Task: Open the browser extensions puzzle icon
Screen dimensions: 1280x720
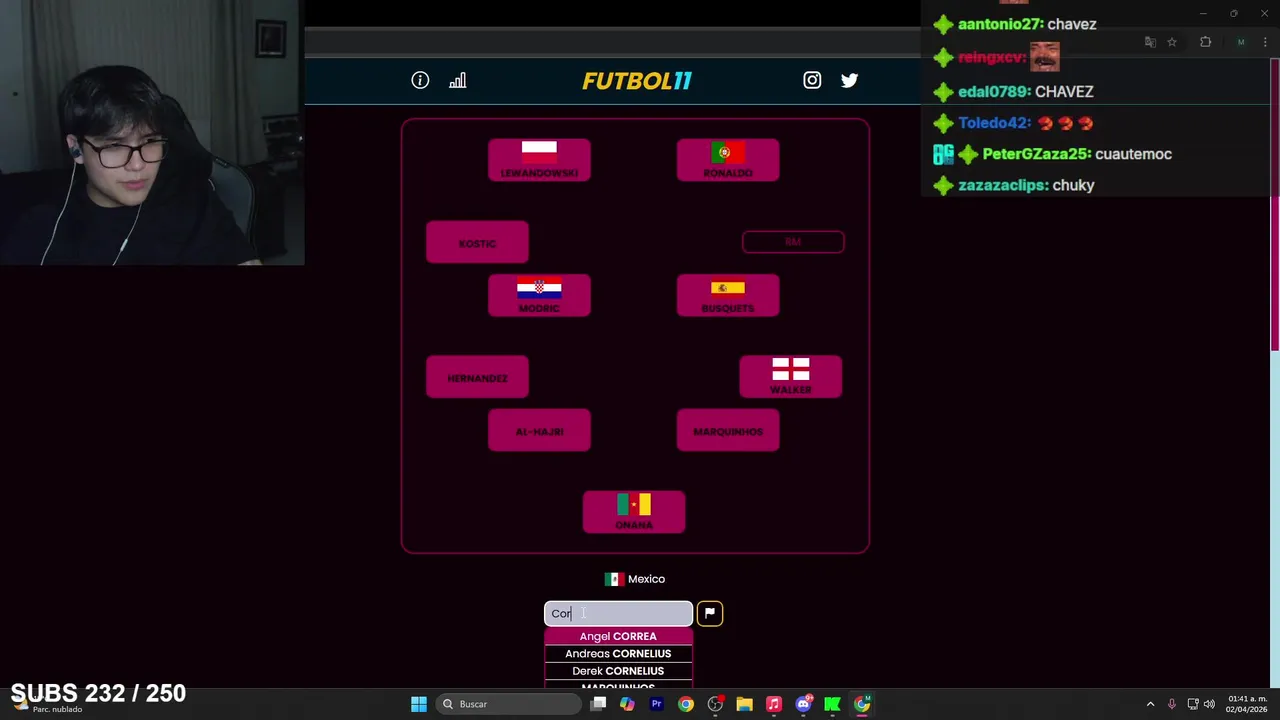Action: pos(1205,42)
